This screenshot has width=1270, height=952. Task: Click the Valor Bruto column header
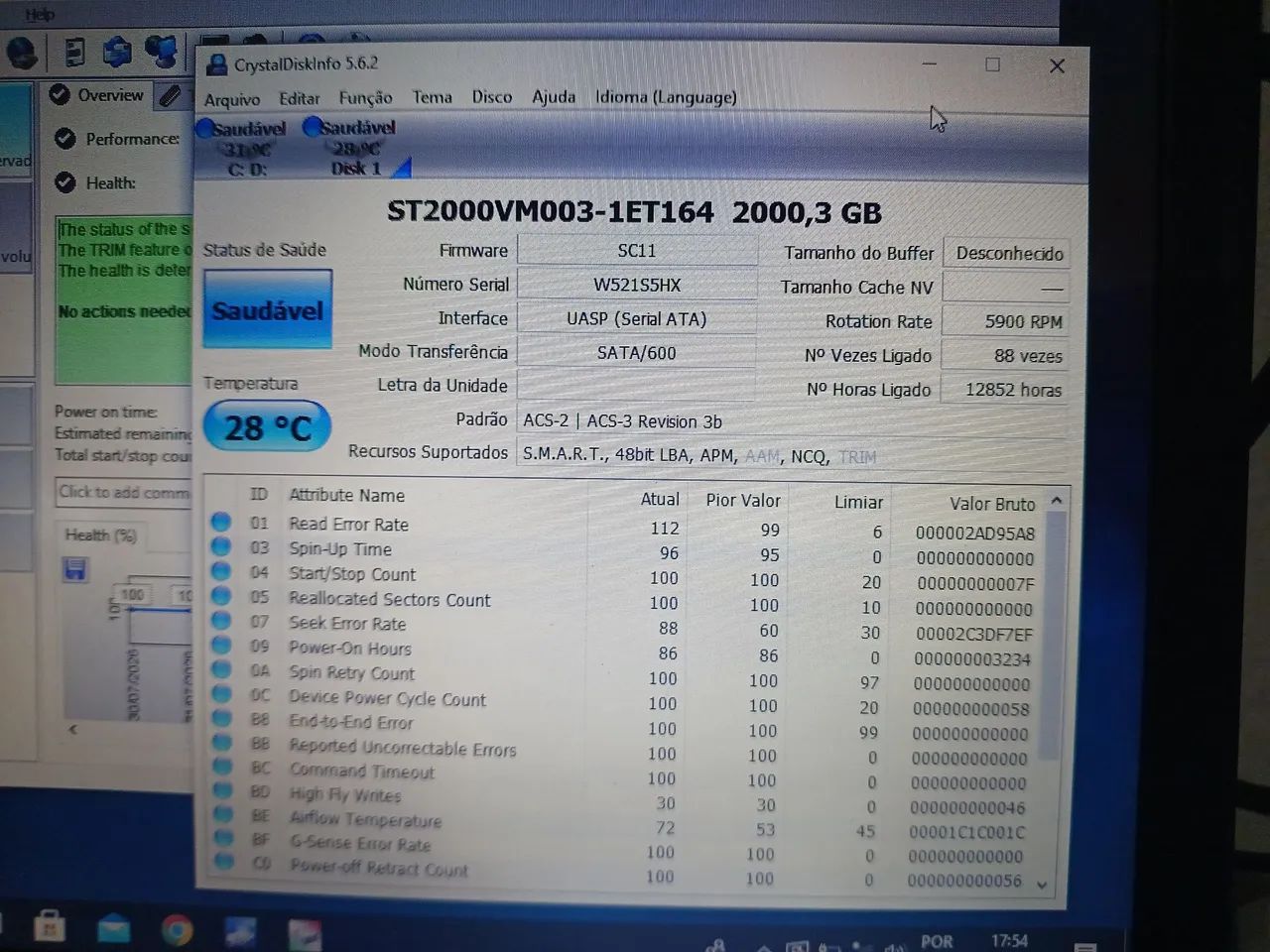991,504
